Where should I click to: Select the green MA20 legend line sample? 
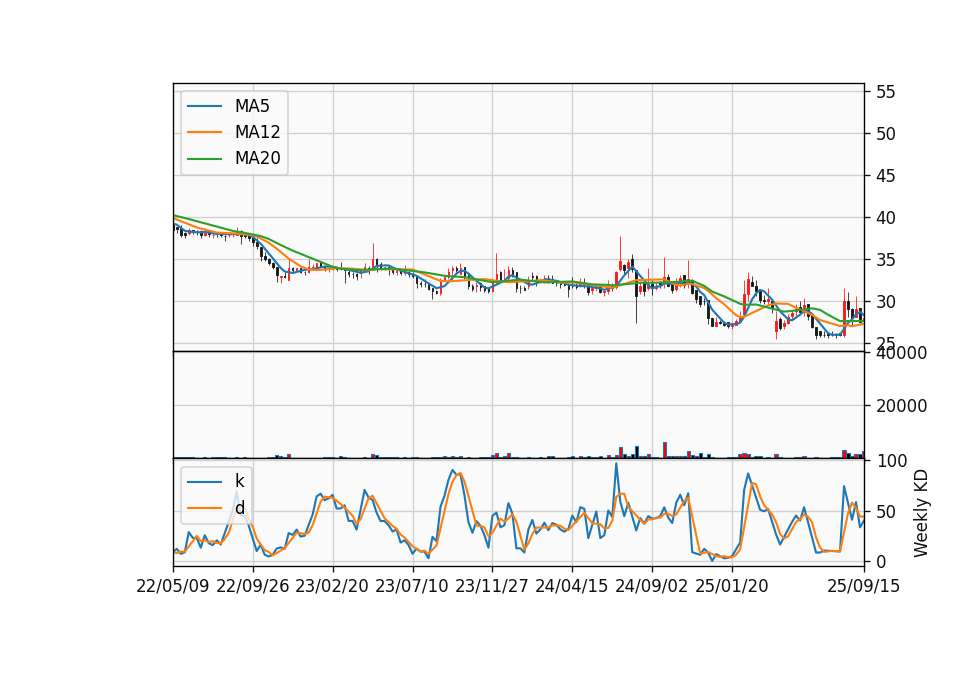tap(204, 159)
